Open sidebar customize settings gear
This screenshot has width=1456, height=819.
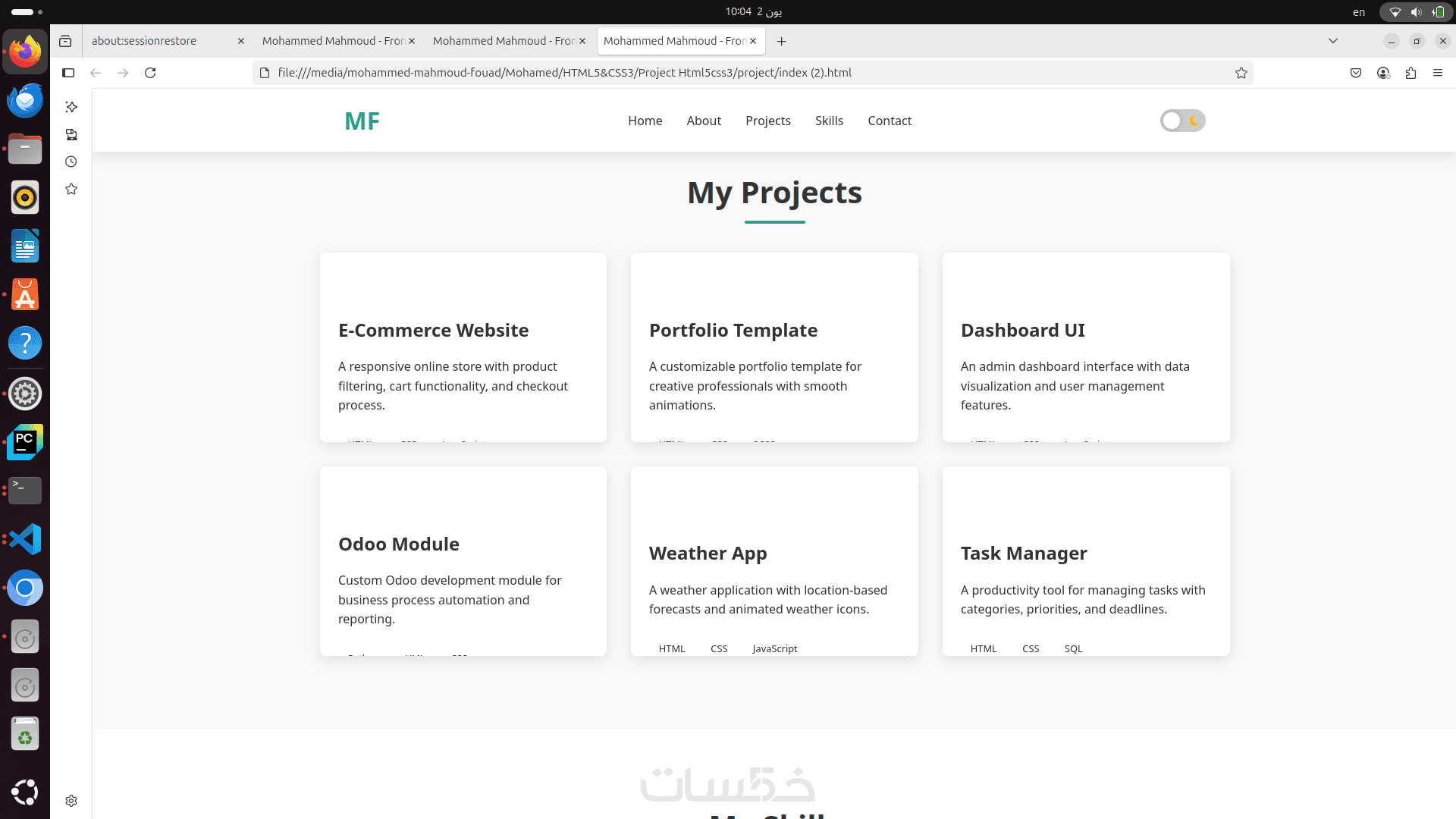click(x=71, y=801)
